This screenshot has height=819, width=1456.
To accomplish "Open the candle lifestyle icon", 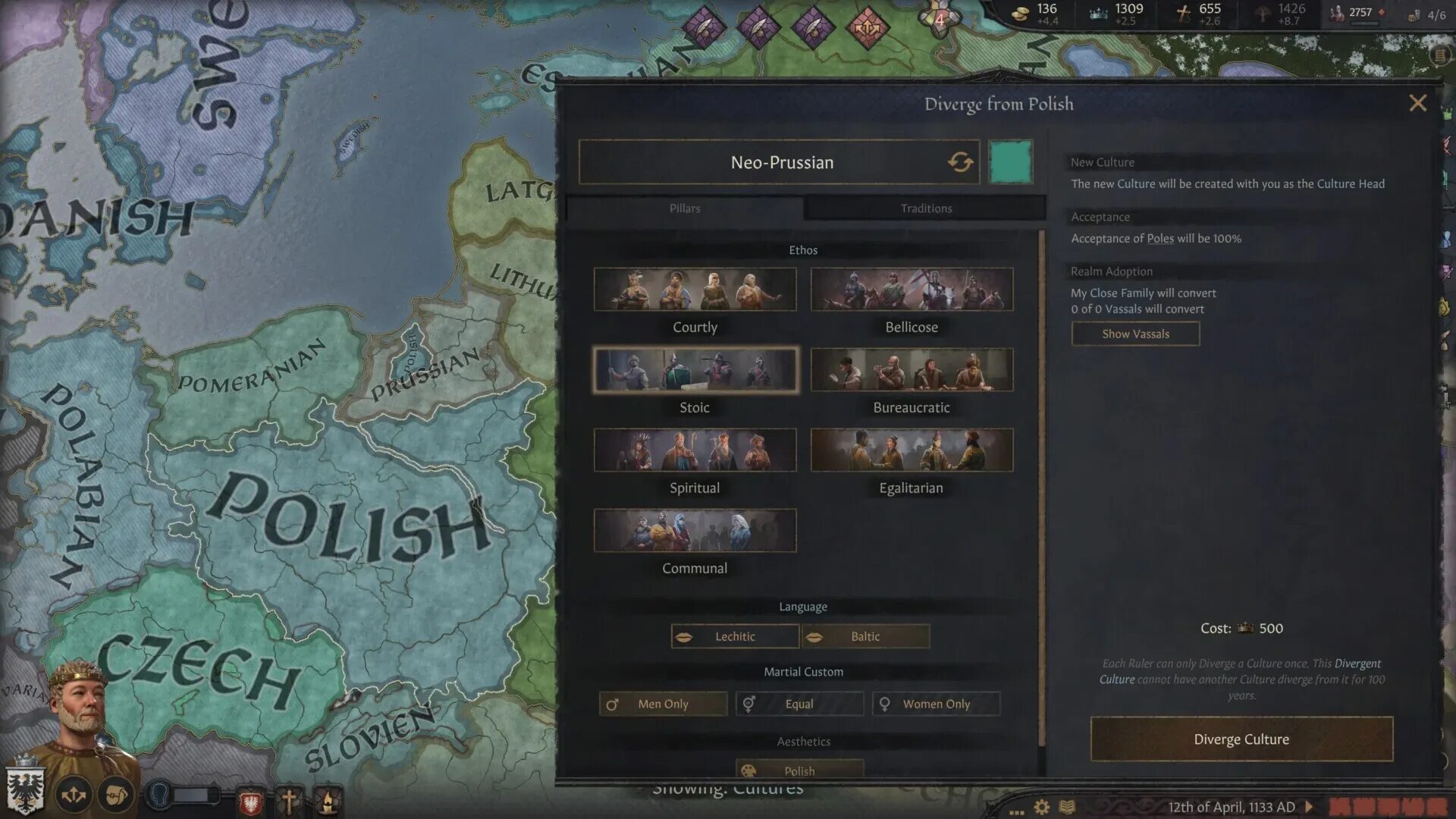I will click(328, 800).
